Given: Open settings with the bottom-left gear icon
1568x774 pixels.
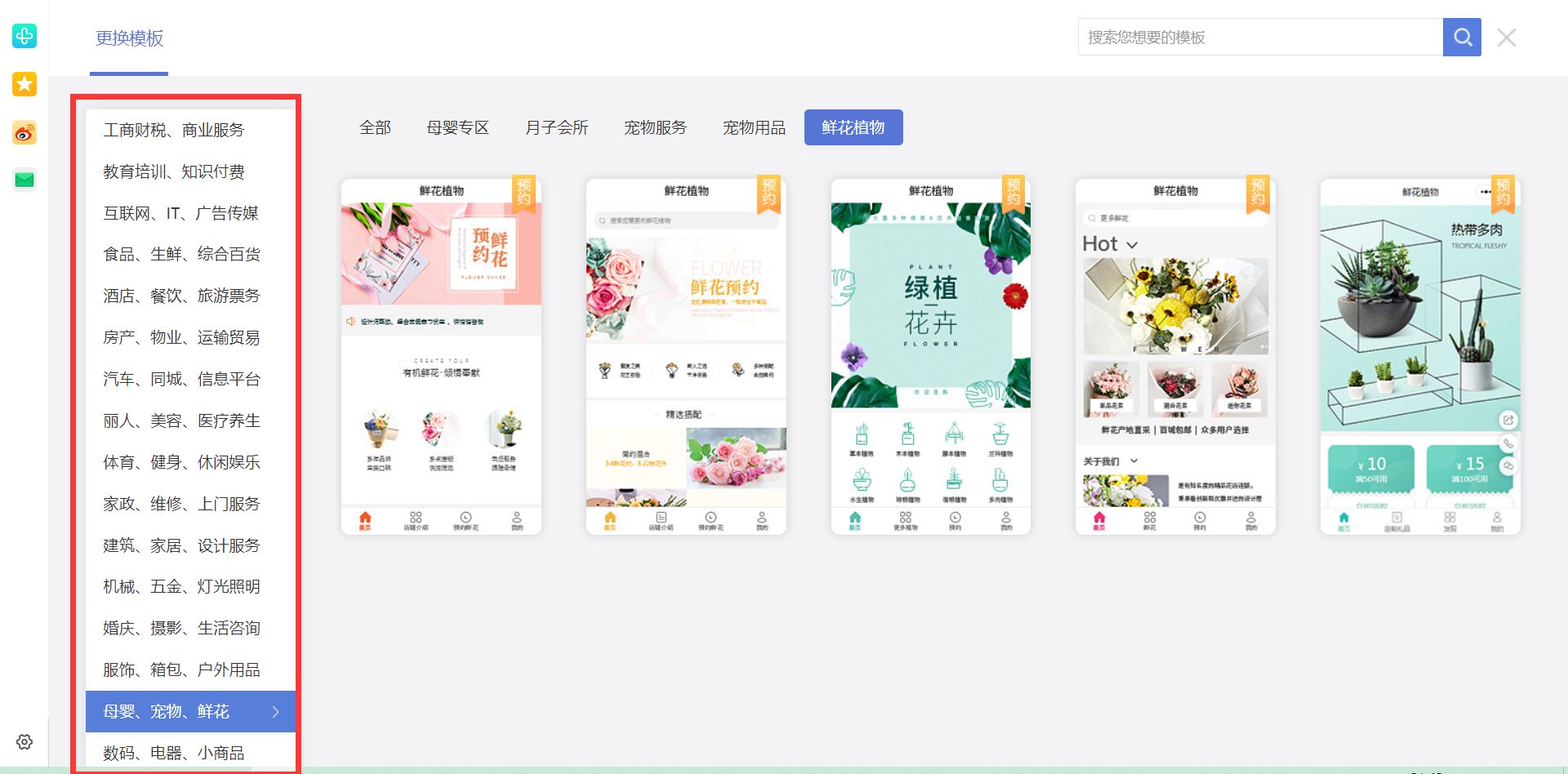Looking at the screenshot, I should [x=24, y=741].
